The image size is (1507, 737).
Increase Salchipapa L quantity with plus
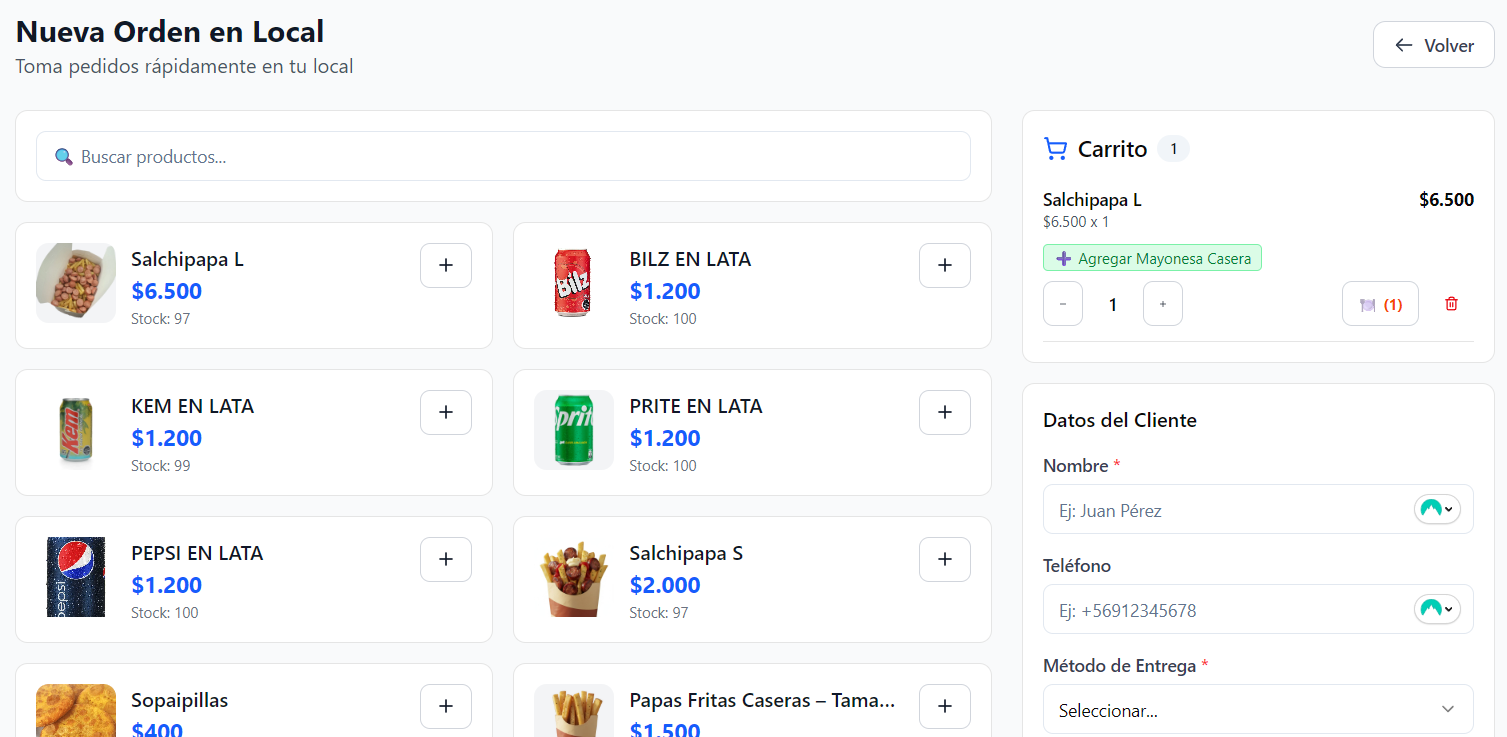click(x=1162, y=303)
